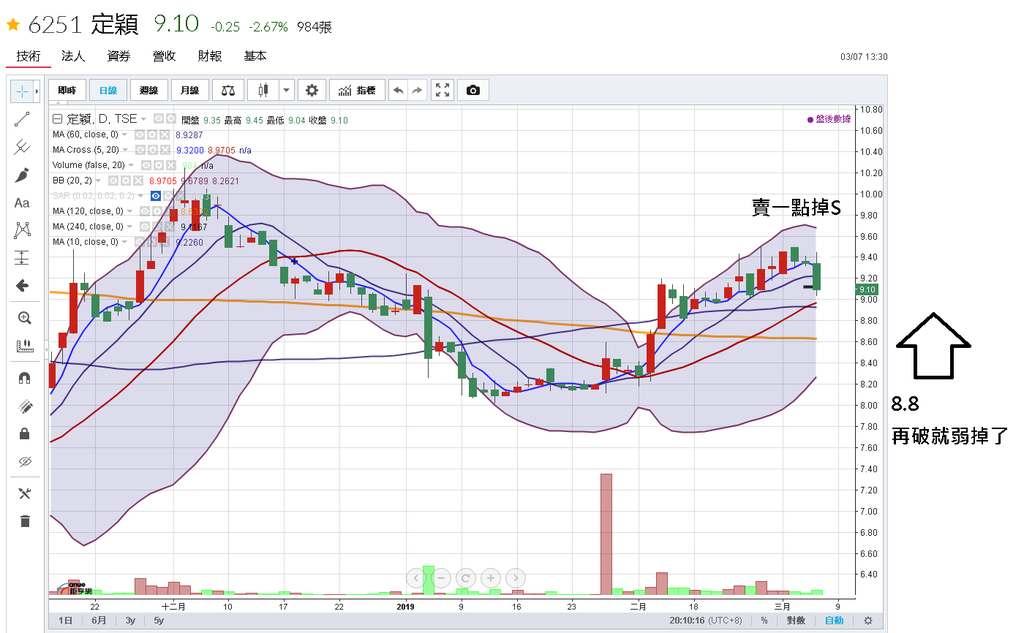
Task: Click the trash icon to remove drawings
Action: (x=24, y=521)
